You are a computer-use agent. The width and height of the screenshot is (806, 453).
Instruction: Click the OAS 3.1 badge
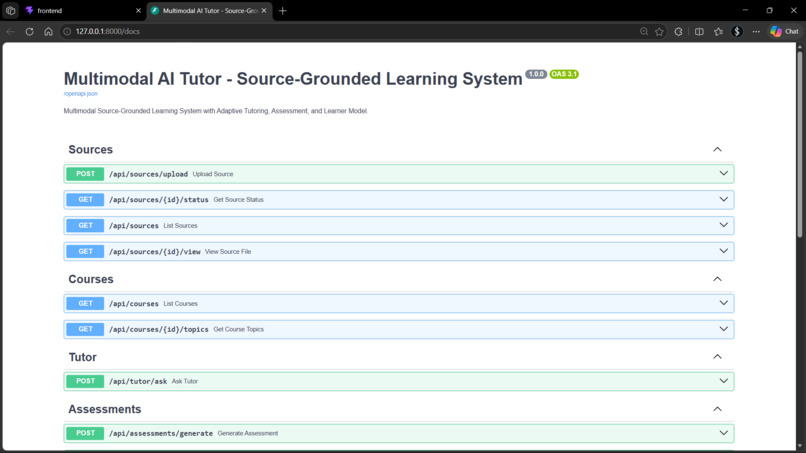[x=564, y=74]
